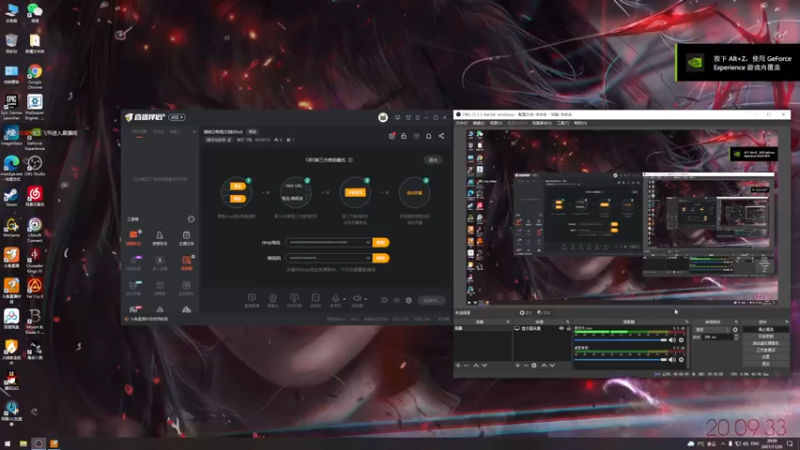This screenshot has width=800, height=450.
Task: Click the gift icon with red dot
Action: pyautogui.click(x=392, y=136)
